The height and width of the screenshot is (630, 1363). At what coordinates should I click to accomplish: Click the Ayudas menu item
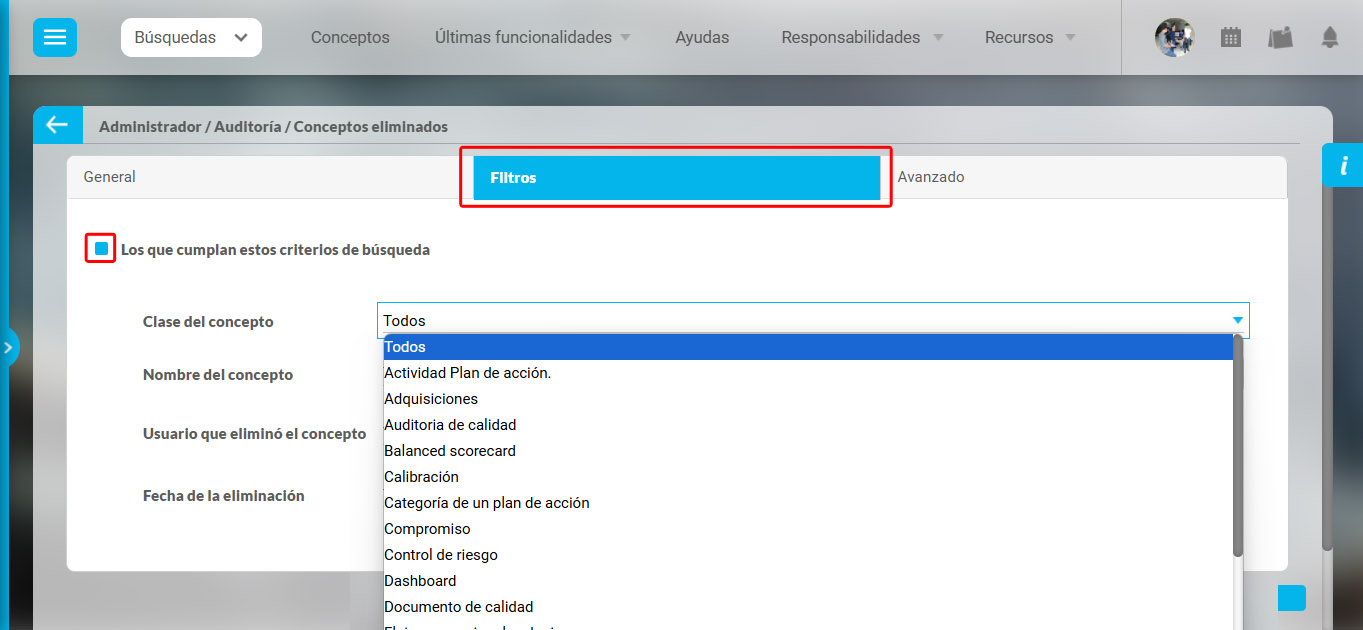click(702, 36)
